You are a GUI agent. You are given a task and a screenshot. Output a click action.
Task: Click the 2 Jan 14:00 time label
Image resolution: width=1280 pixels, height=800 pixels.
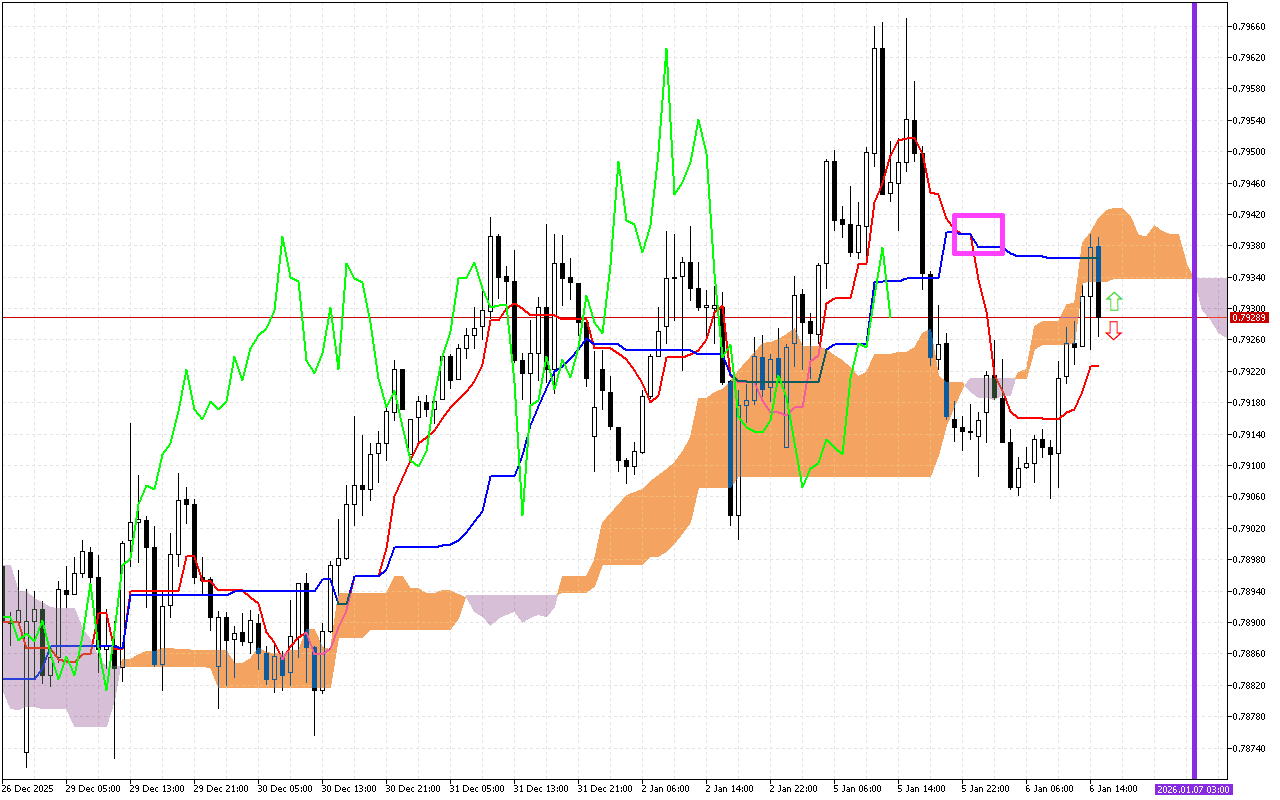click(x=728, y=789)
